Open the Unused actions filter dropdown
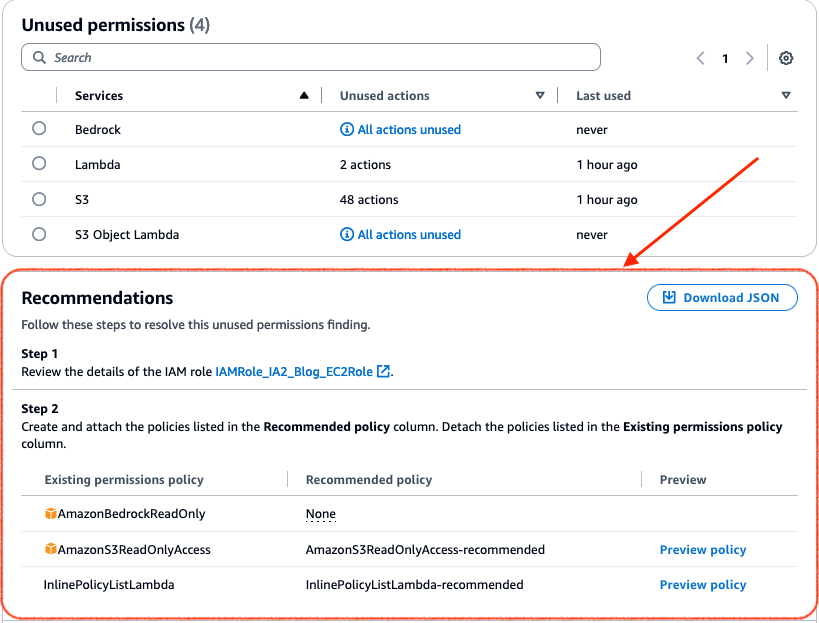Image resolution: width=819 pixels, height=623 pixels. [x=540, y=95]
